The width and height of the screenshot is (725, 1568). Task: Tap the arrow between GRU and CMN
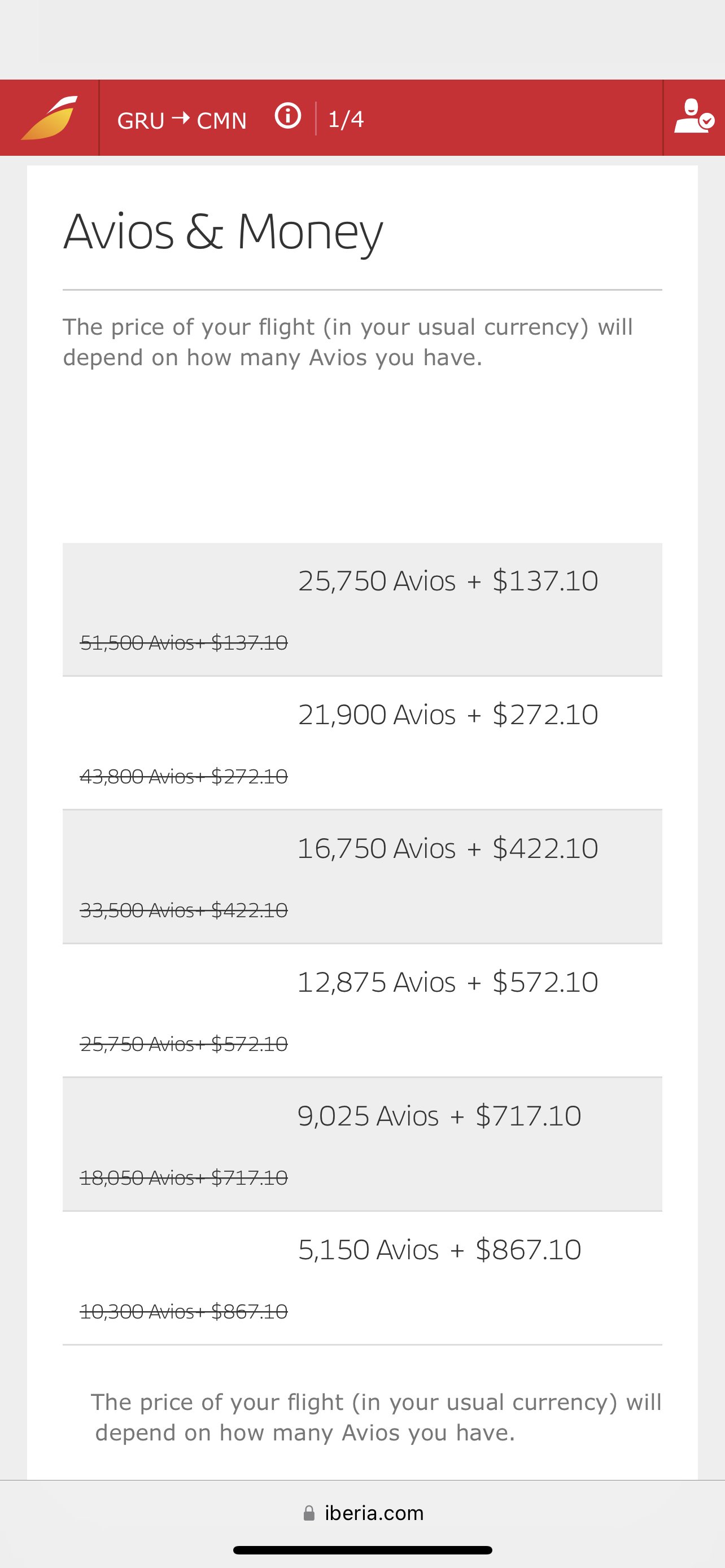coord(181,118)
